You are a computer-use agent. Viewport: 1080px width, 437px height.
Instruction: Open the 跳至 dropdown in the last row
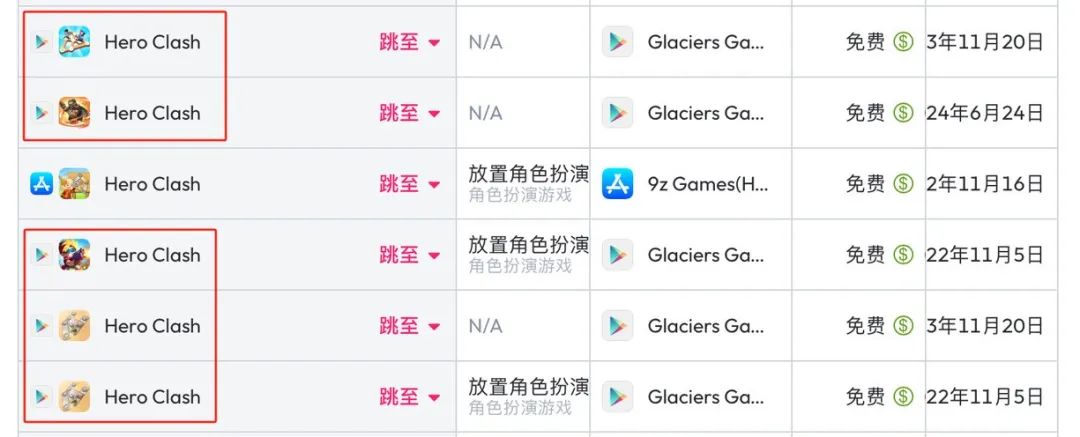point(410,397)
